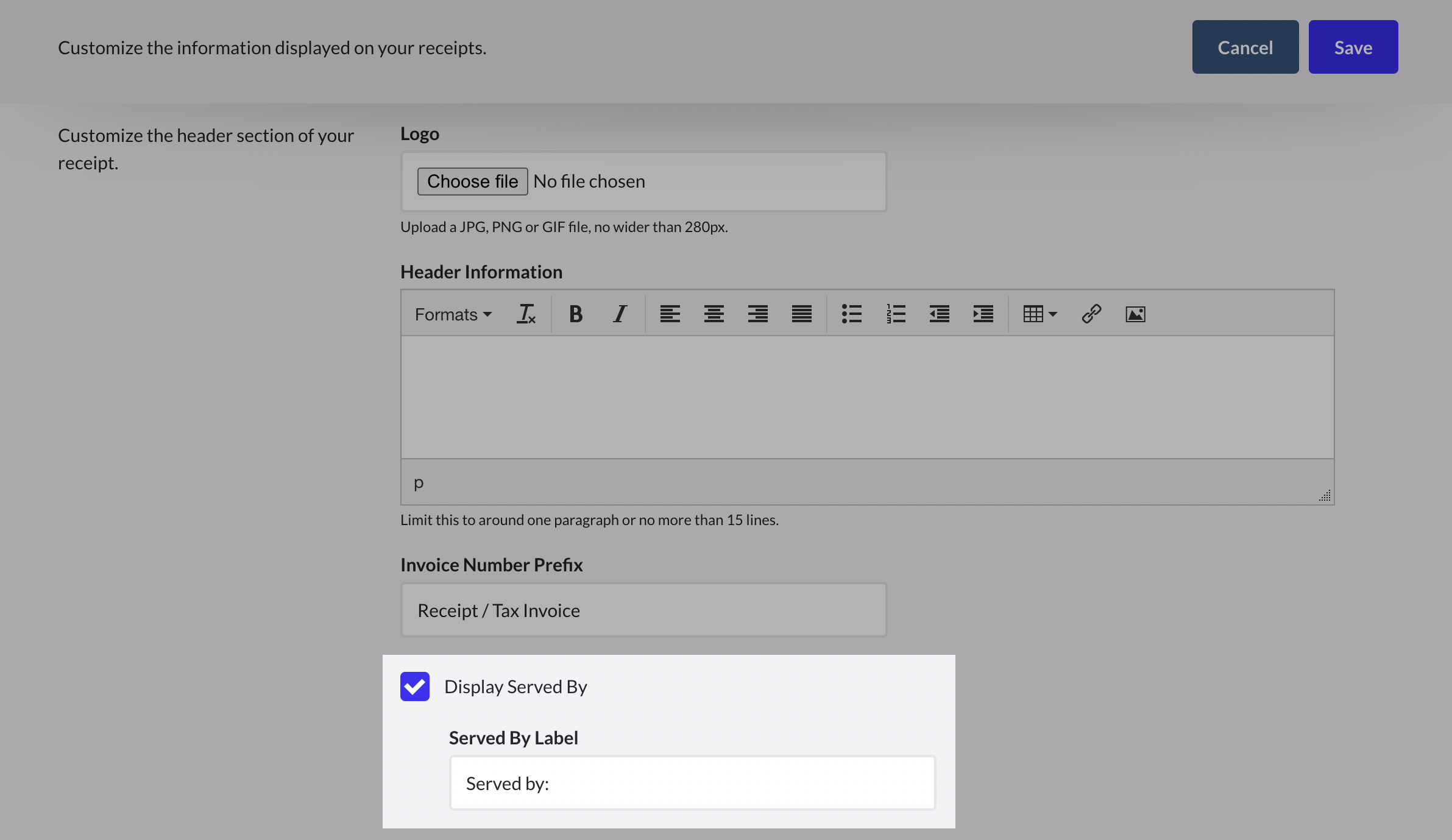Justify the paragraph text
Image resolution: width=1452 pixels, height=840 pixels.
click(x=801, y=314)
